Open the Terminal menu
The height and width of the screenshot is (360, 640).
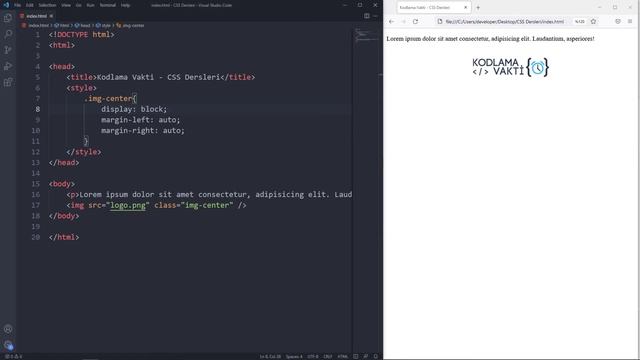[108, 5]
